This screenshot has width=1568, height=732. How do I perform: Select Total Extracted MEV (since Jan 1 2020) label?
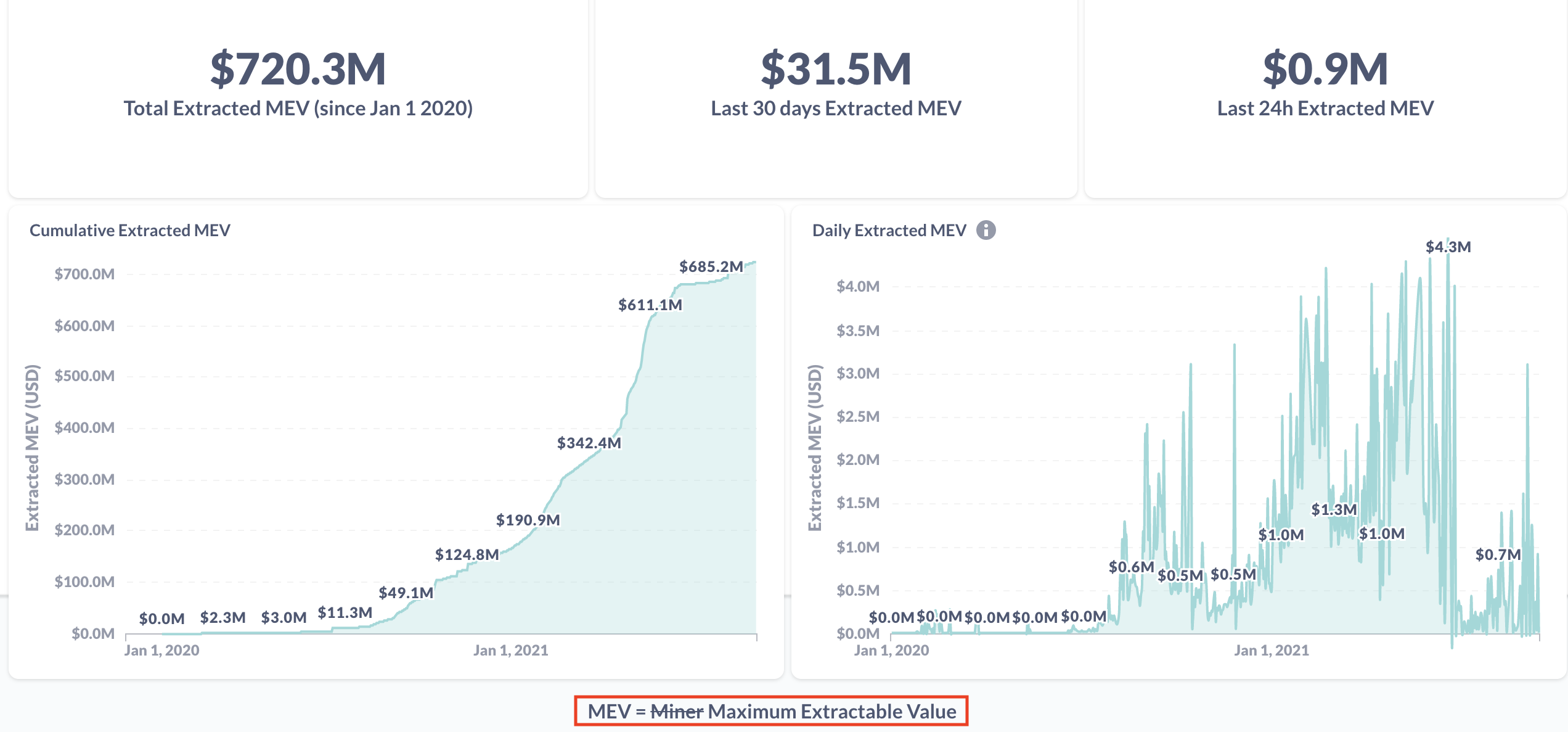[x=298, y=109]
